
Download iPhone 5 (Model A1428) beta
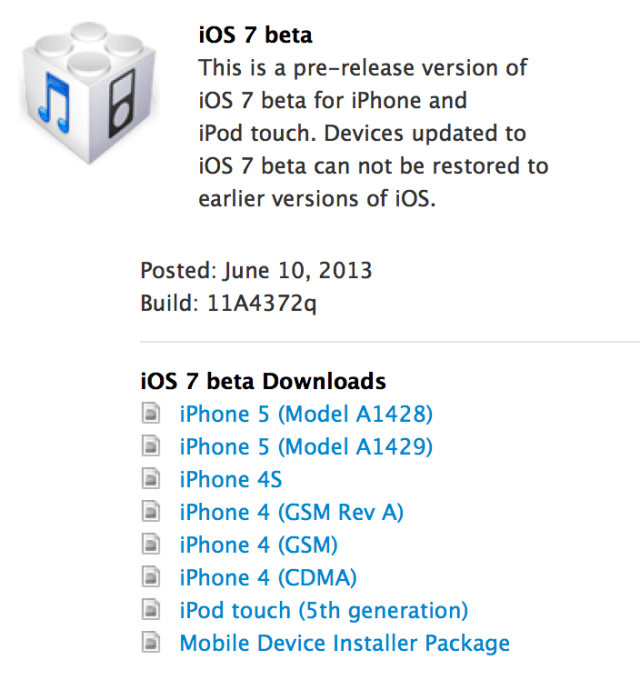point(305,414)
